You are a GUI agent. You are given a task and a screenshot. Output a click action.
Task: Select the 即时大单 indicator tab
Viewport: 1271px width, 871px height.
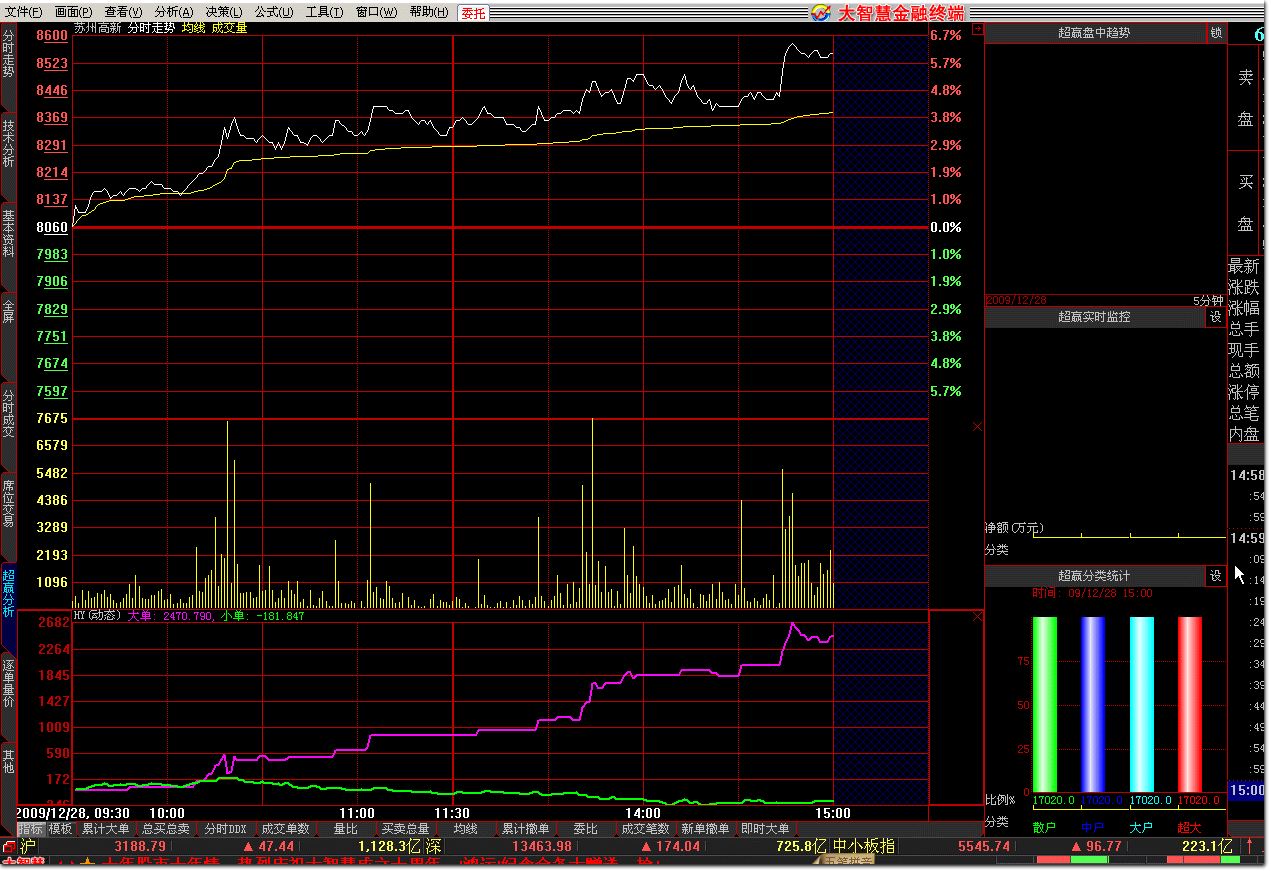coord(765,829)
